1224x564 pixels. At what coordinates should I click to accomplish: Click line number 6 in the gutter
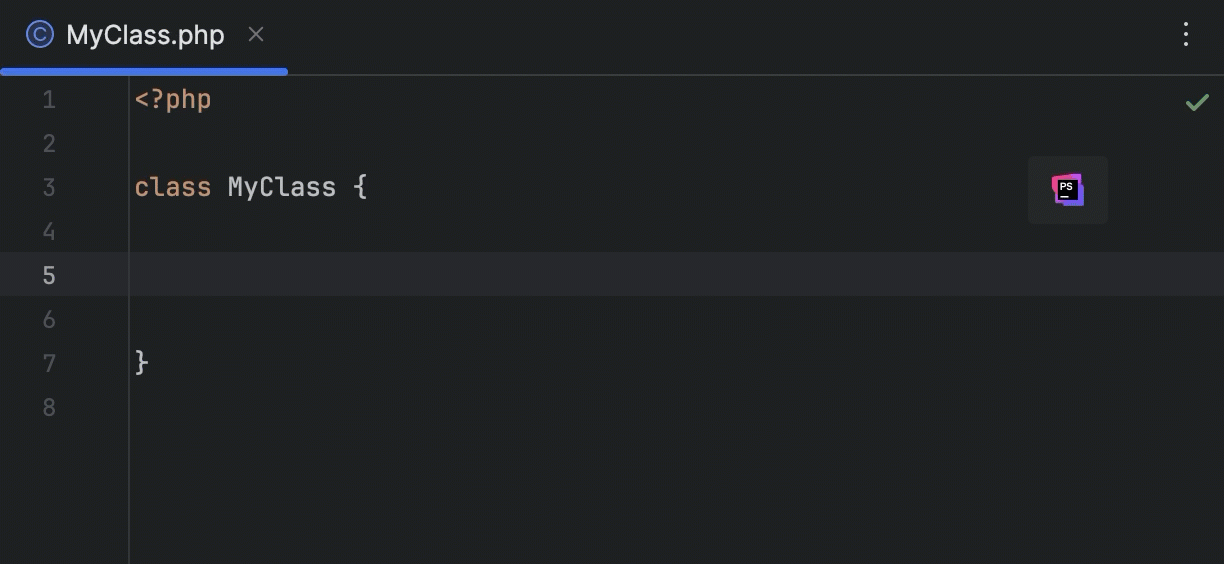49,320
